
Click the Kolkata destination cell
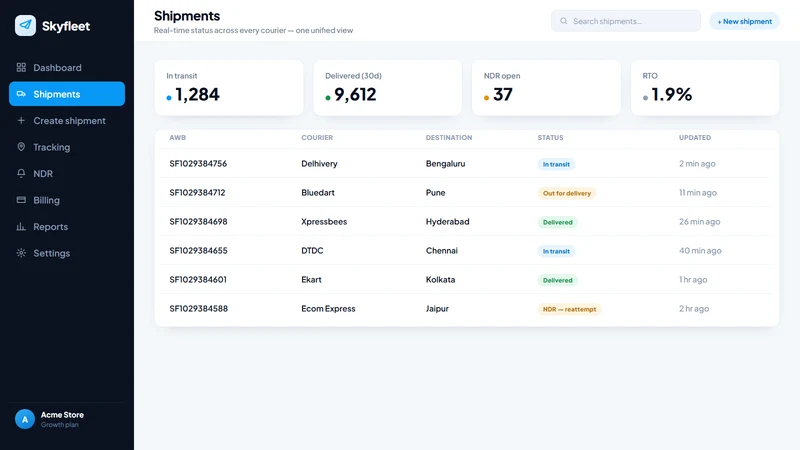pyautogui.click(x=440, y=280)
